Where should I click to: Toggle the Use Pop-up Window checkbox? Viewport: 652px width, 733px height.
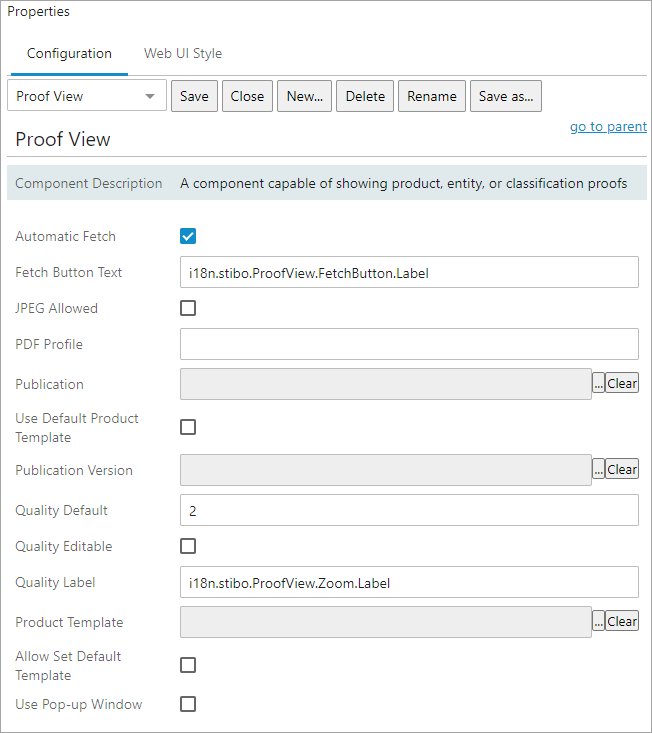[x=188, y=704]
